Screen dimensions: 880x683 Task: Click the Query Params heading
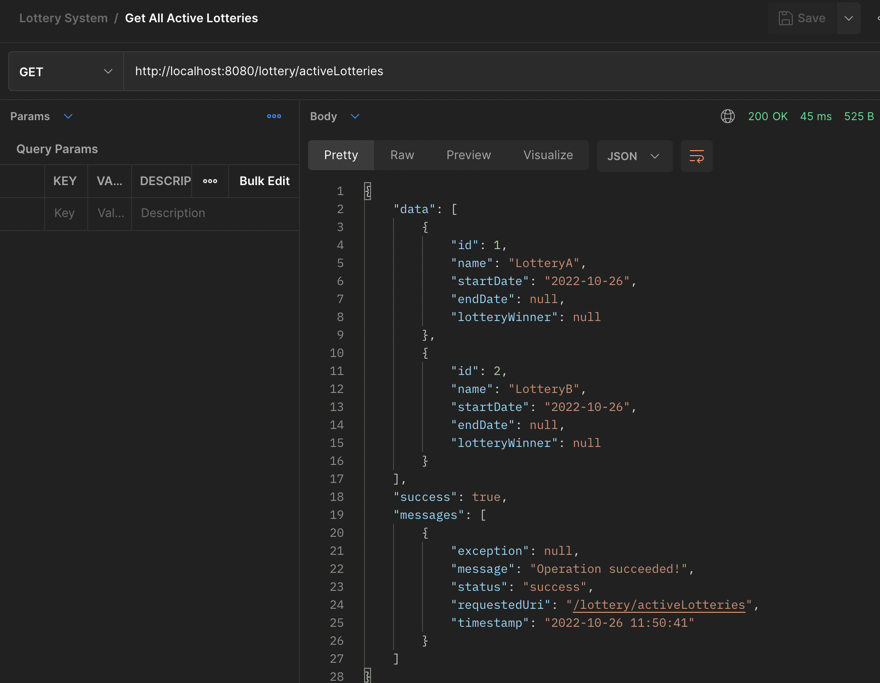[x=57, y=149]
